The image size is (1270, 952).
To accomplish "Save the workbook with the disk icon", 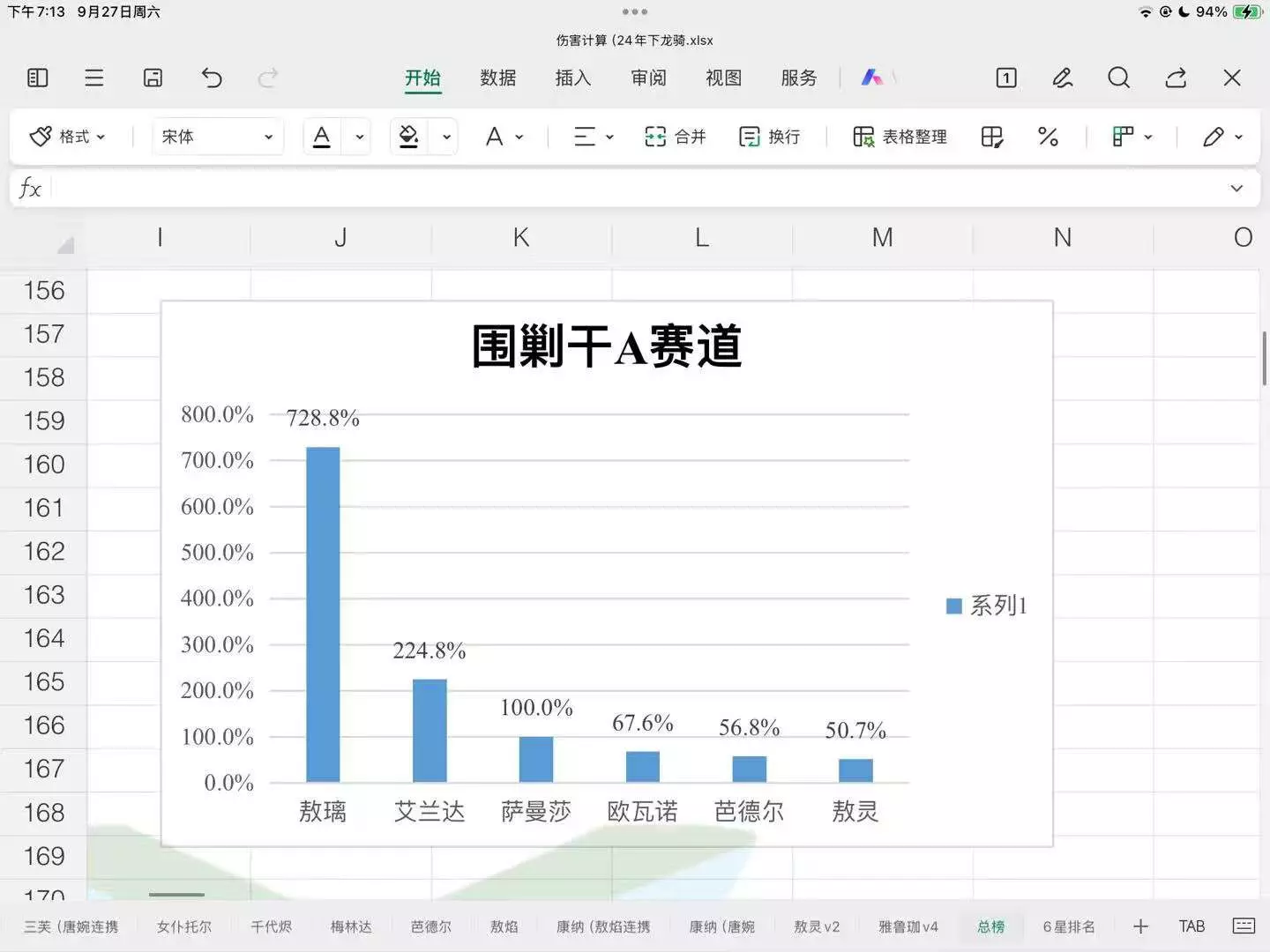I will click(153, 78).
